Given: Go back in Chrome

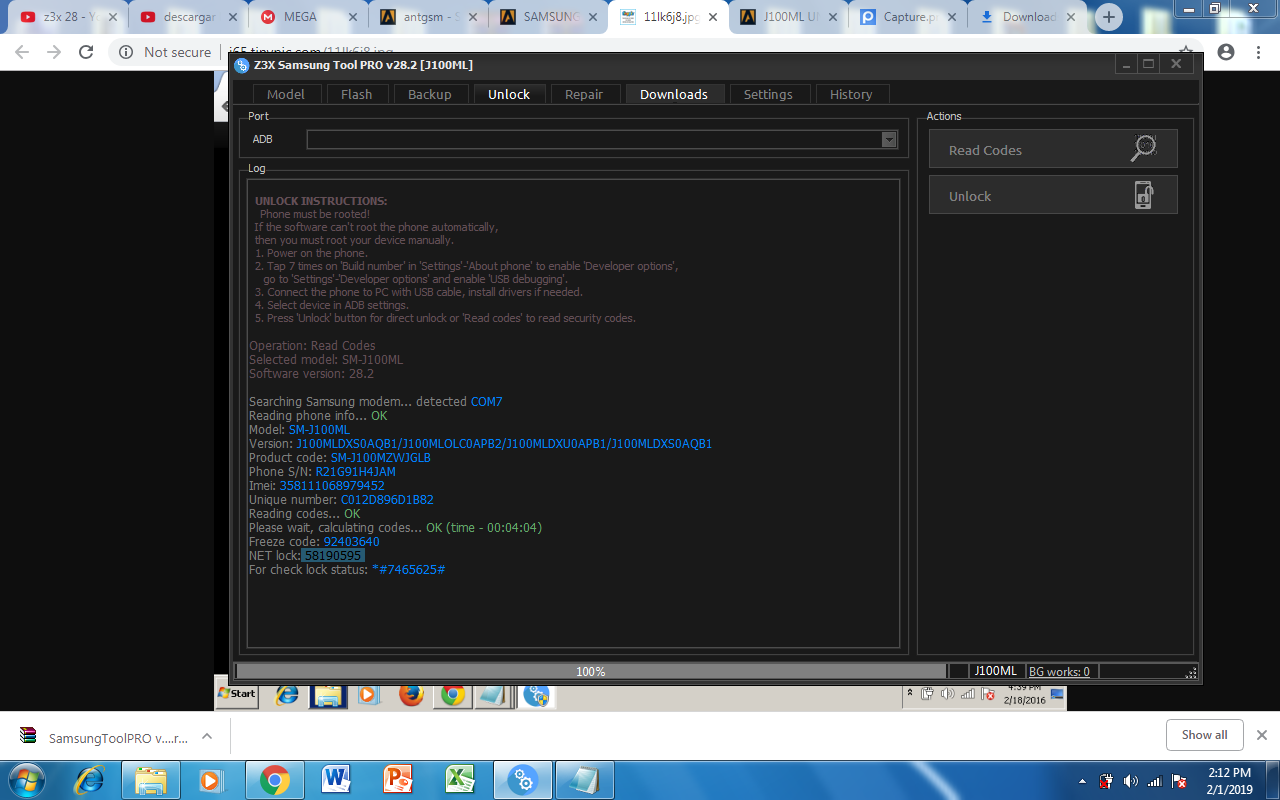Looking at the screenshot, I should [22, 52].
